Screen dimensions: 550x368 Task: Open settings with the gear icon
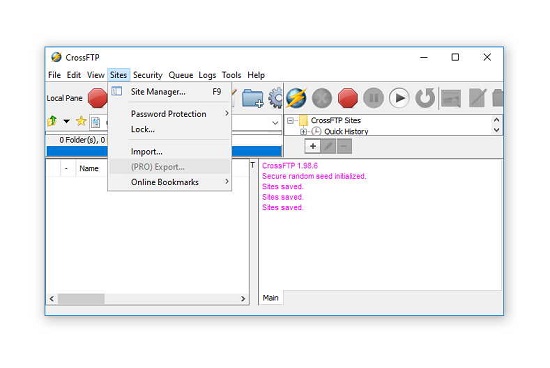click(276, 98)
